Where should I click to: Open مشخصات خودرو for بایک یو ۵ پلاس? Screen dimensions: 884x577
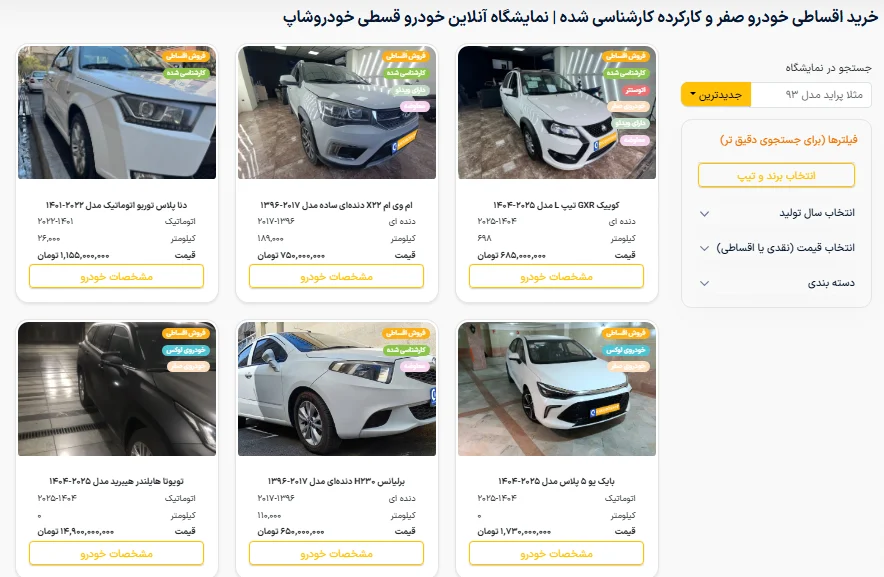coord(556,553)
